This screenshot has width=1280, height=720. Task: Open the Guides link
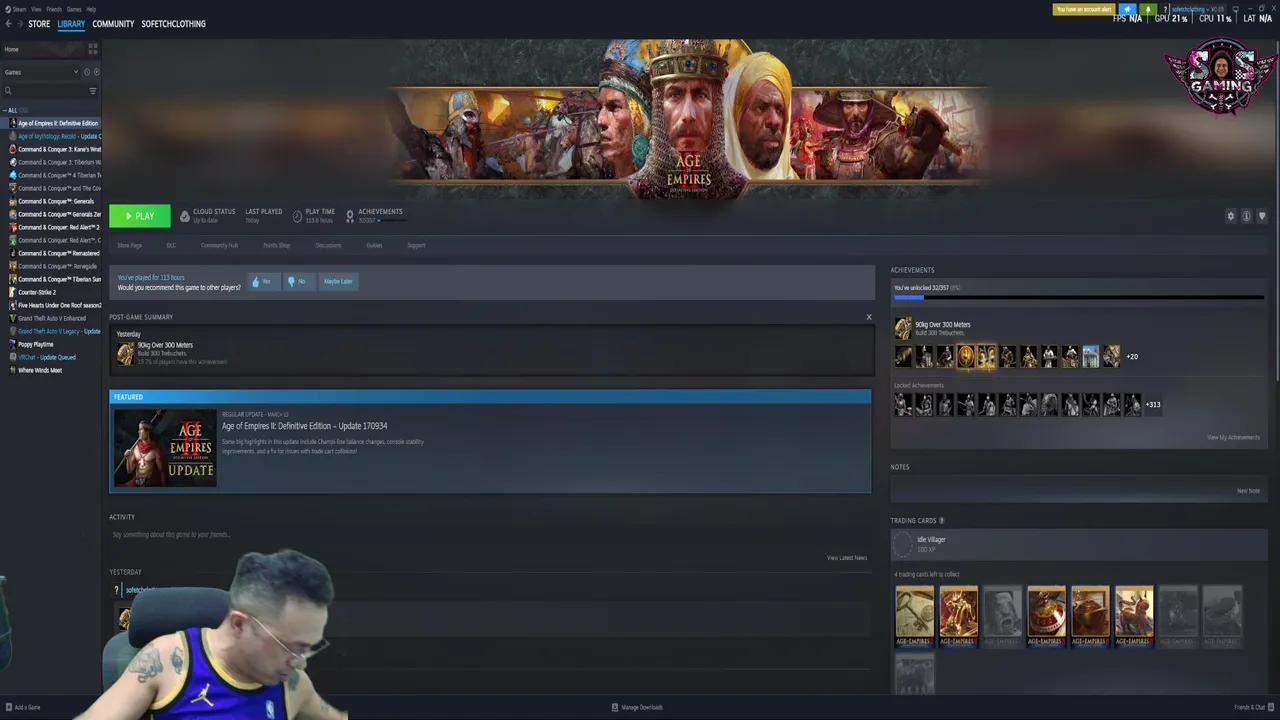pos(374,245)
